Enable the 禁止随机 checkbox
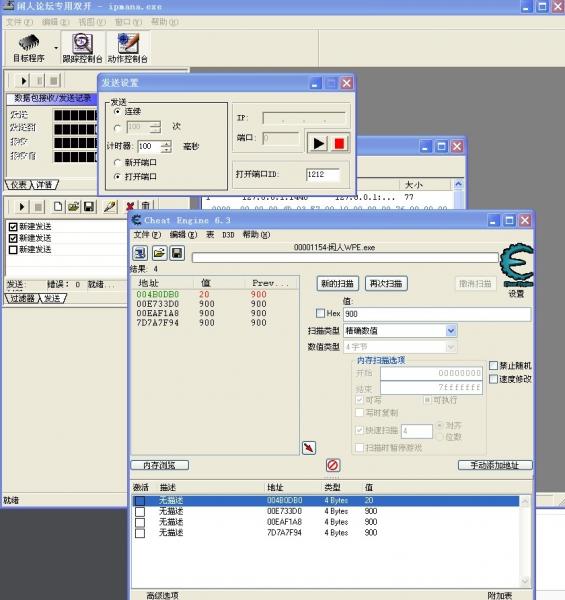 point(493,365)
